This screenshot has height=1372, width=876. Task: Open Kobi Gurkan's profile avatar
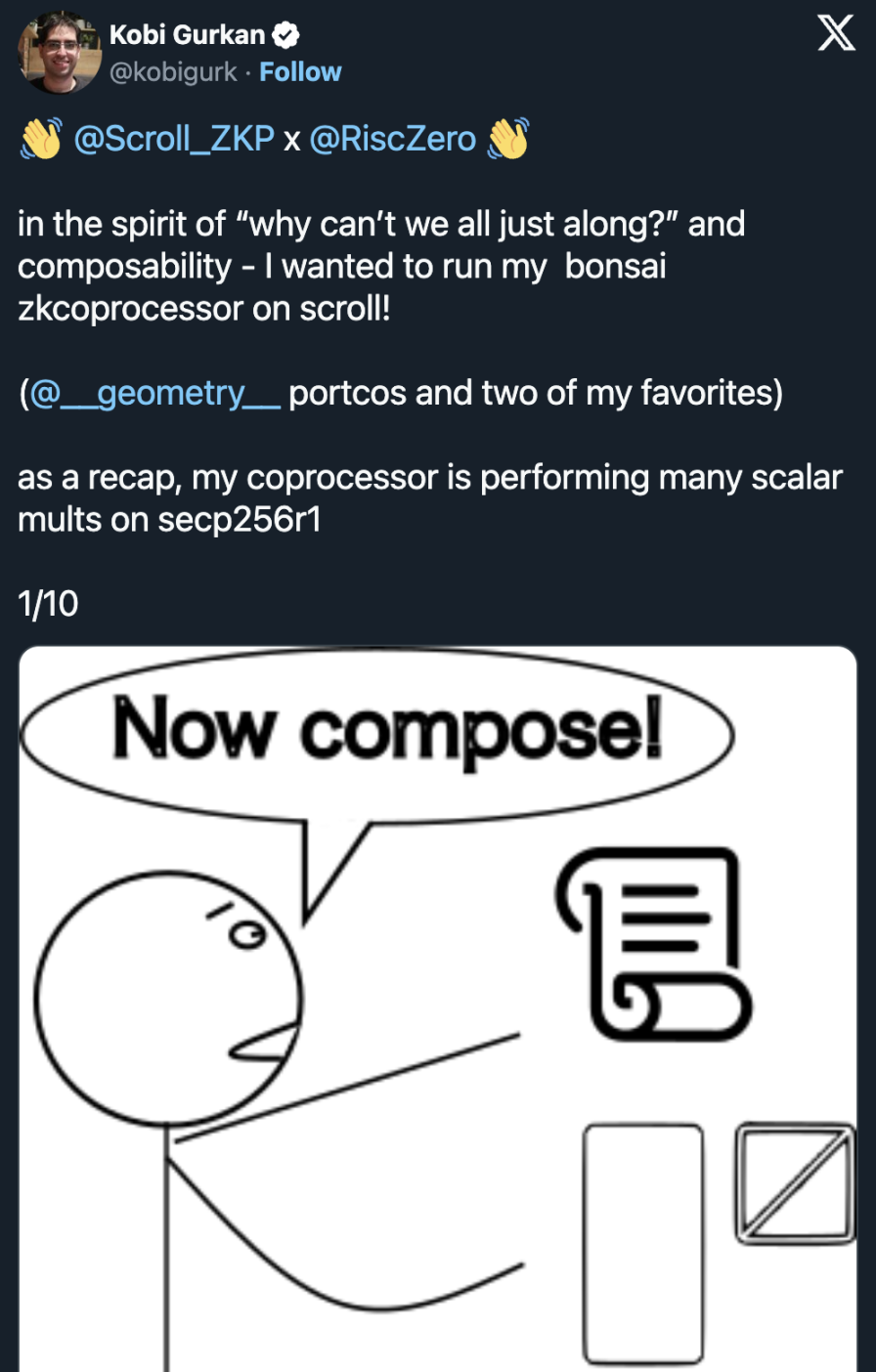[x=60, y=53]
